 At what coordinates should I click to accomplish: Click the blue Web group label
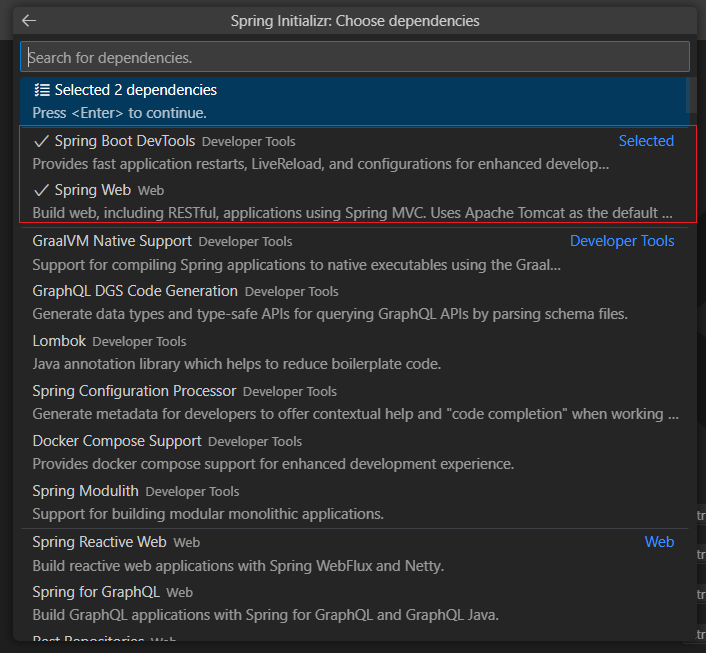(x=659, y=542)
